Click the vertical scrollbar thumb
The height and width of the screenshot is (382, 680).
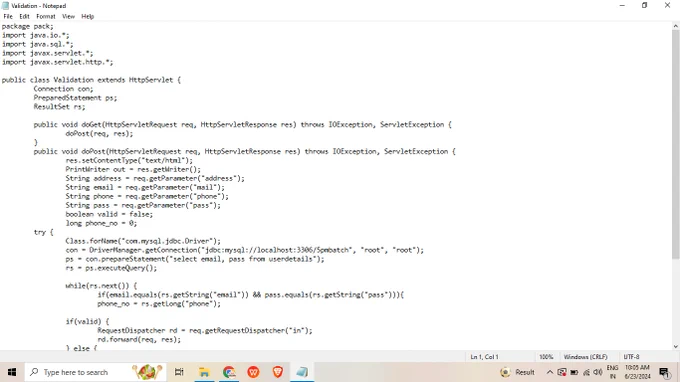tap(676, 145)
